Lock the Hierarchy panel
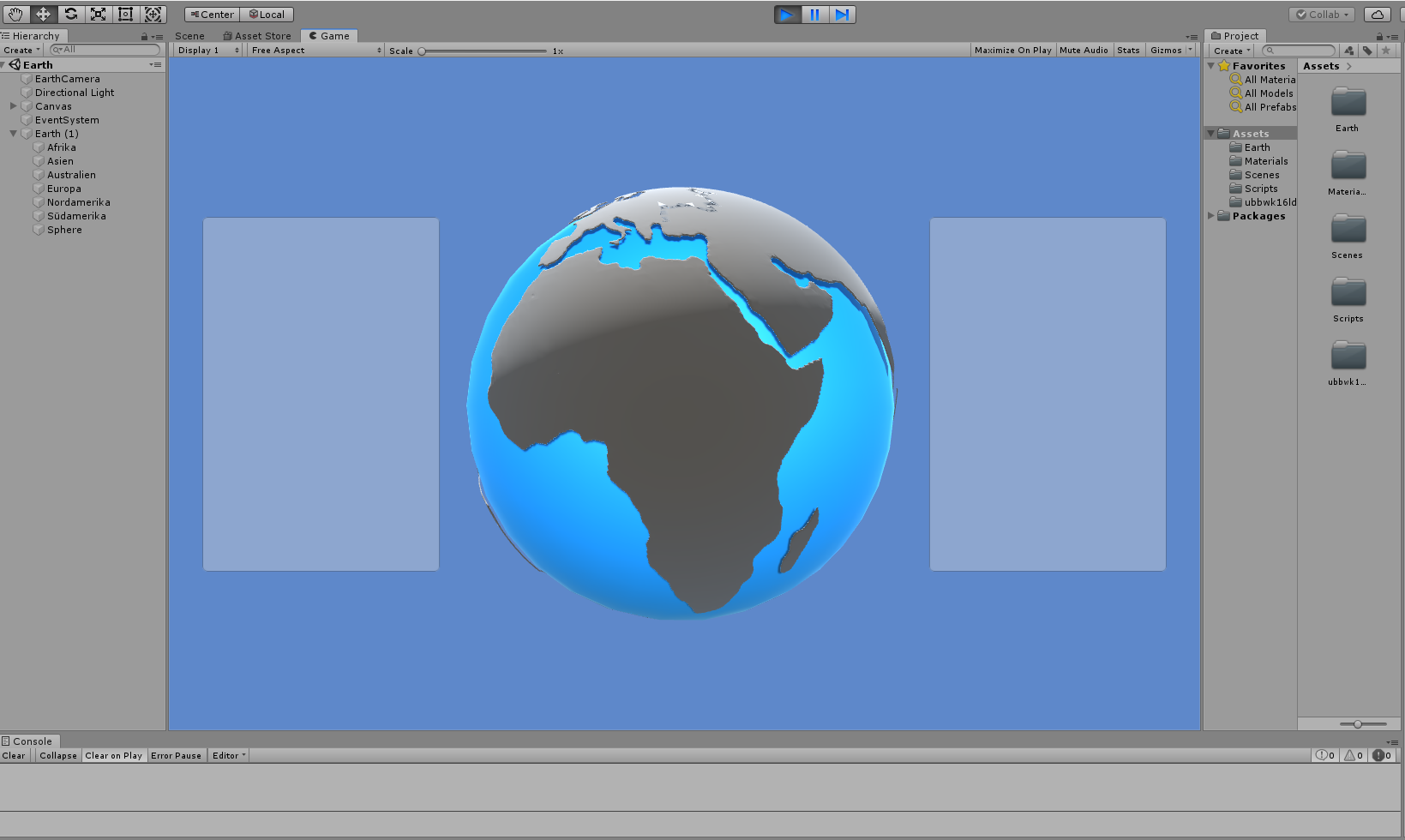 (x=145, y=37)
